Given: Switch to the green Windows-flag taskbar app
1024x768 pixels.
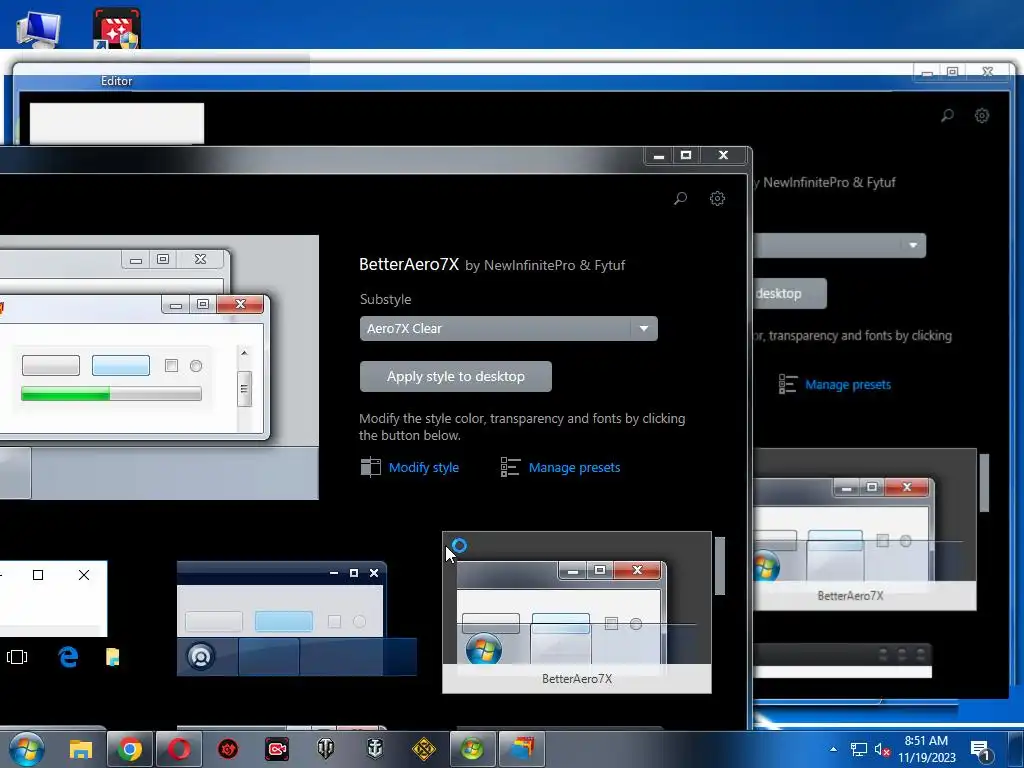Looking at the screenshot, I should click(x=473, y=749).
